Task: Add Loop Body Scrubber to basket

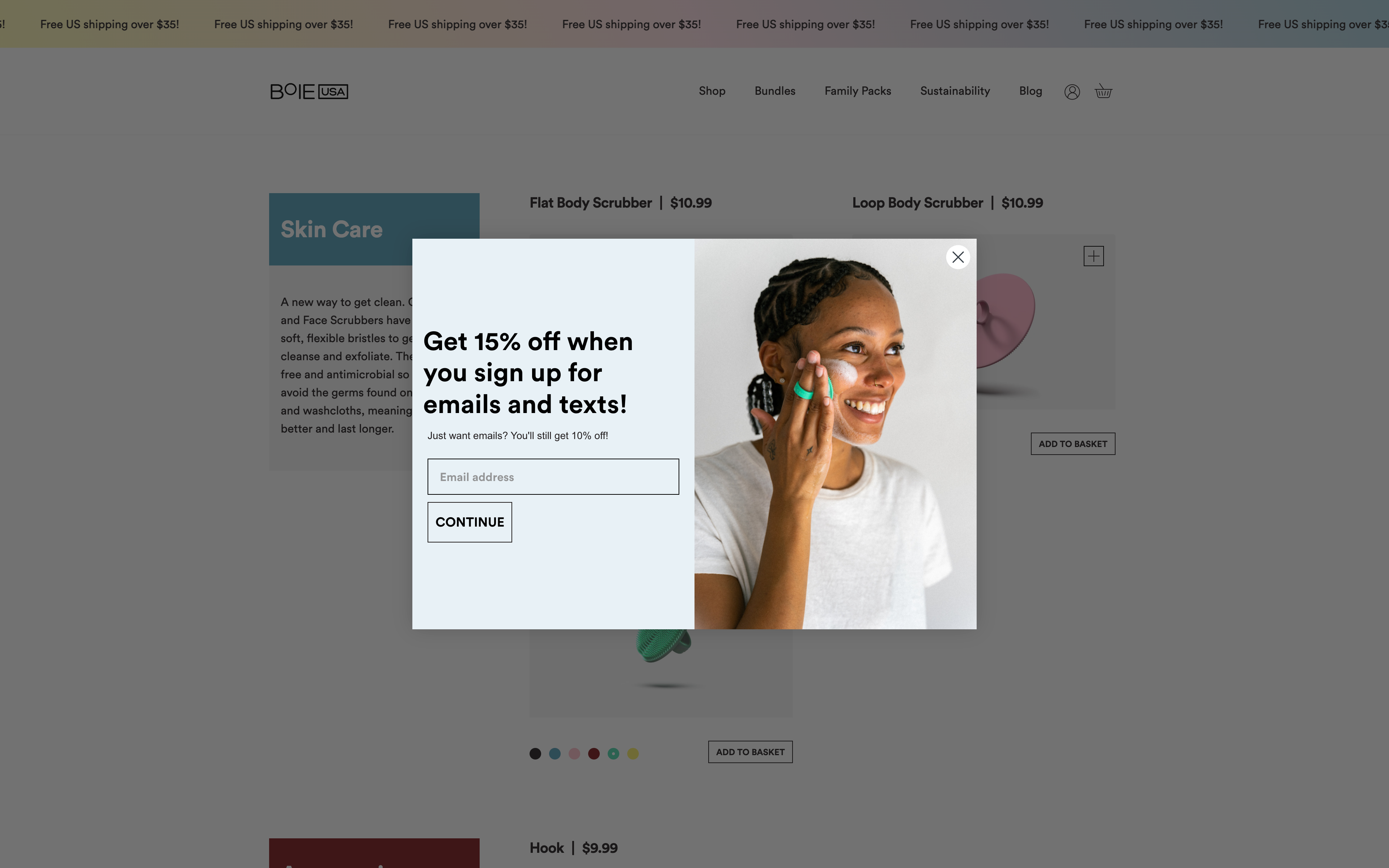Action: (1073, 444)
